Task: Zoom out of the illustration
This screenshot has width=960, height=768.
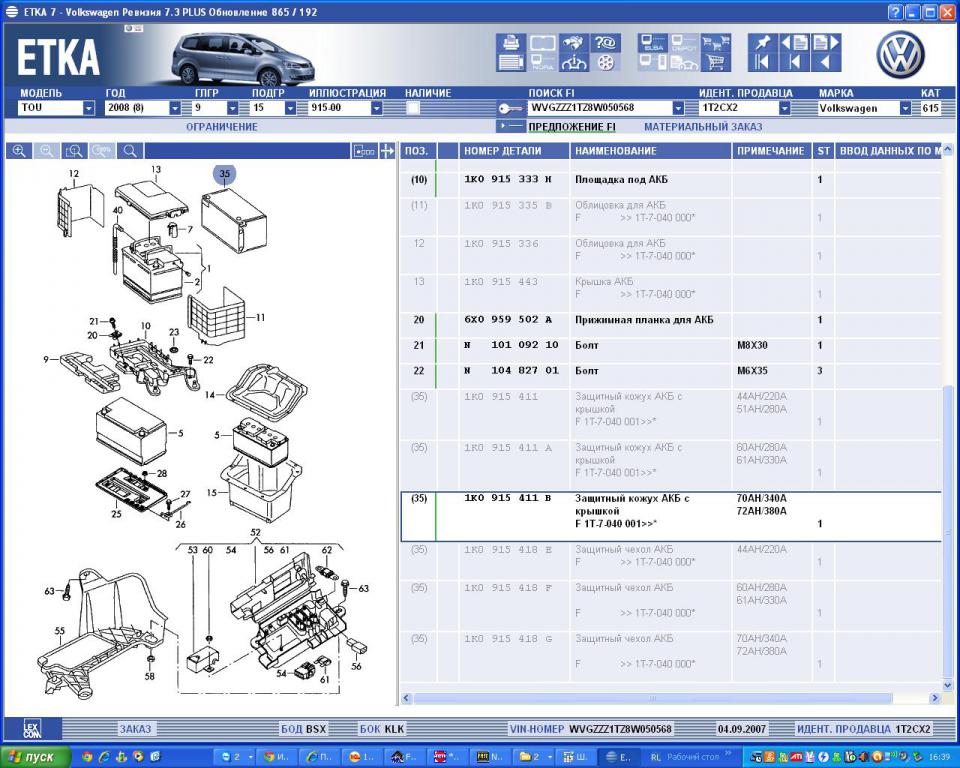Action: pos(47,151)
